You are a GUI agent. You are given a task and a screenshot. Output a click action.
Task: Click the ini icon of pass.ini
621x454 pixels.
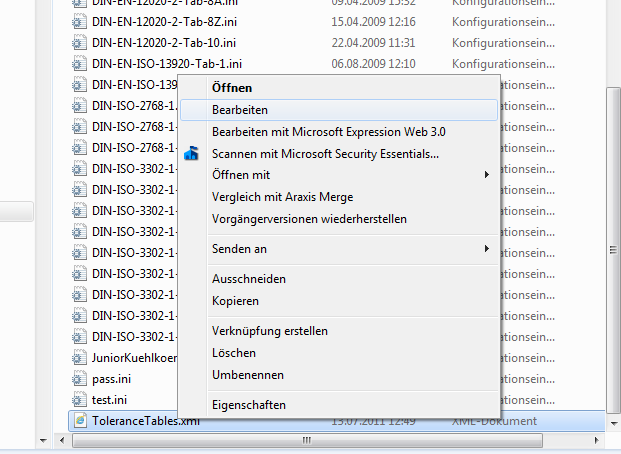pyautogui.click(x=79, y=379)
